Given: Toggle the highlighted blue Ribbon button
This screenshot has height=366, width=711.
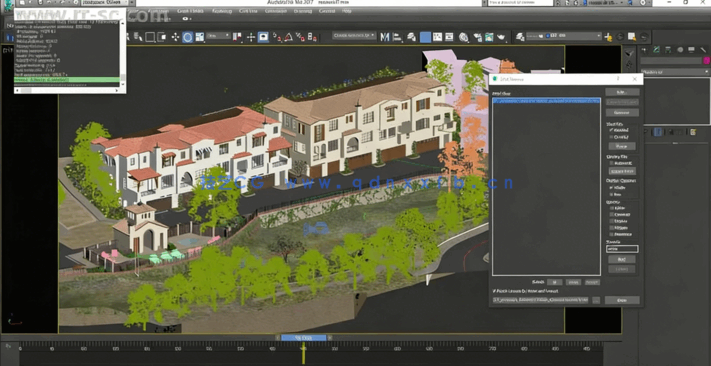Looking at the screenshot, I should [x=425, y=37].
